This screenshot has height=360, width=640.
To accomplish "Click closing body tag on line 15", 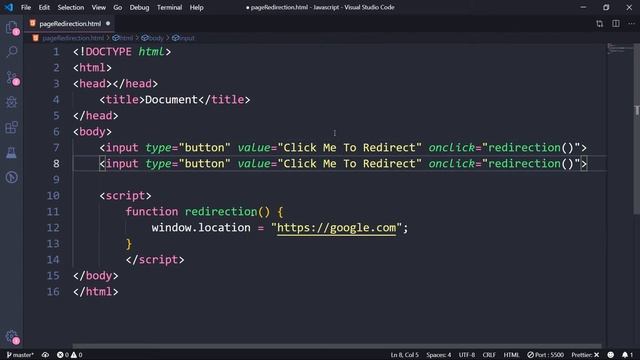I will [x=96, y=276].
